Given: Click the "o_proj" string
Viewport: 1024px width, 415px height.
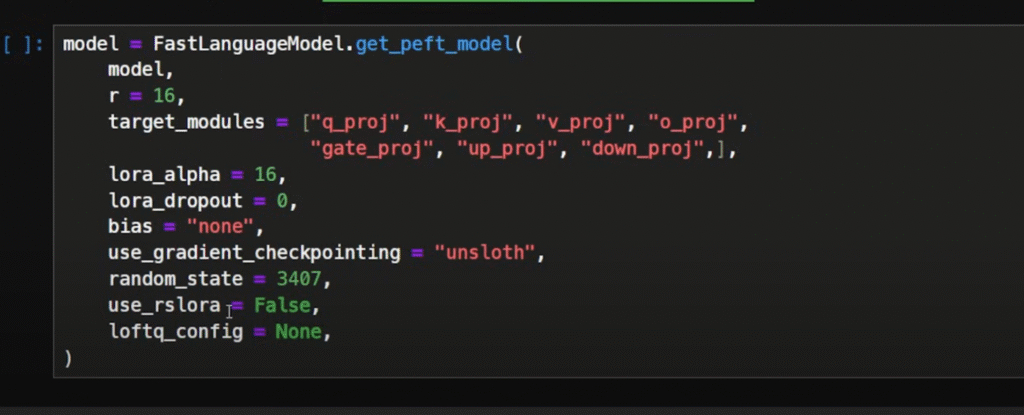Looking at the screenshot, I should 692,122.
